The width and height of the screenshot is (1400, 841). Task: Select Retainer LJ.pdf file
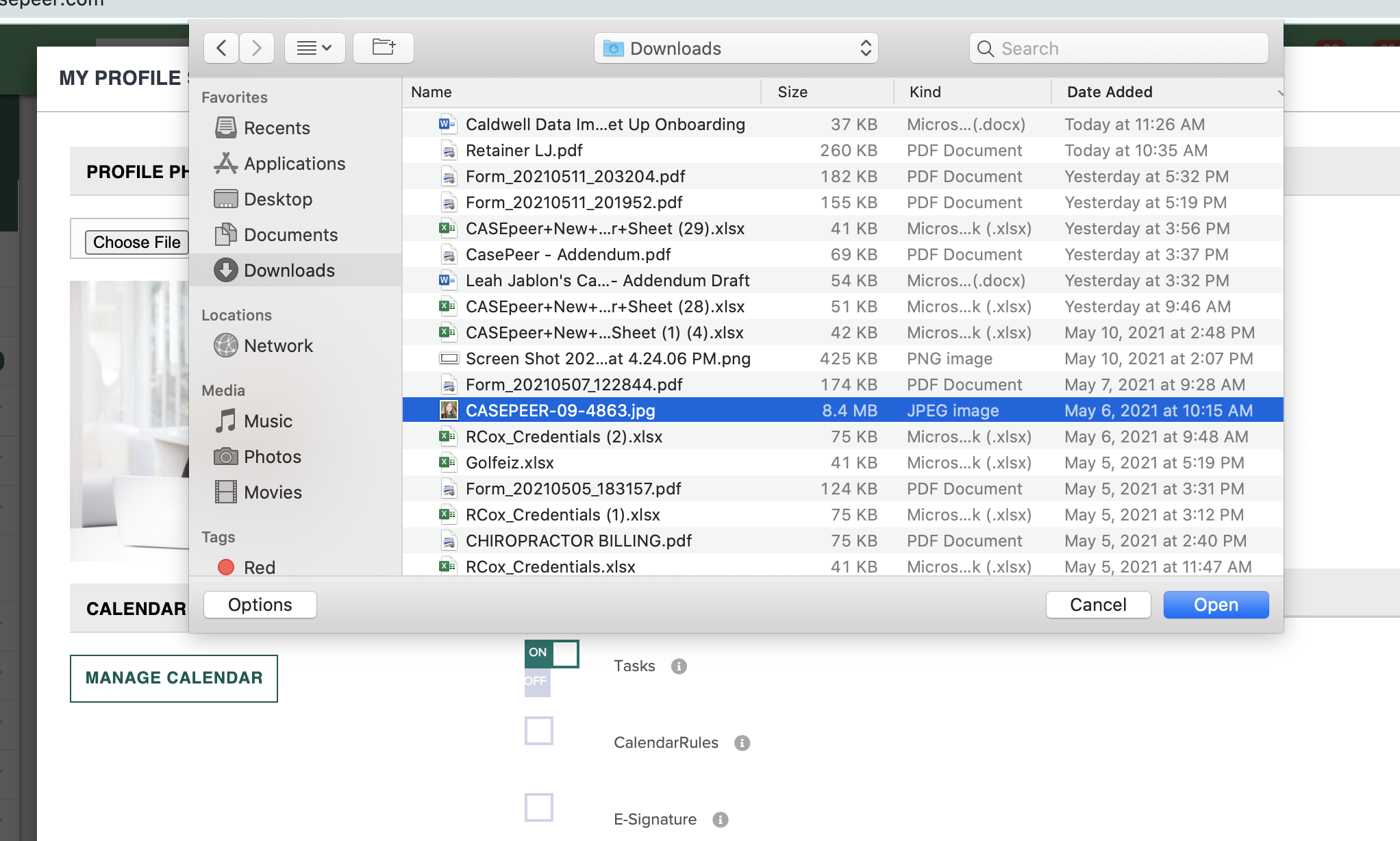pyautogui.click(x=842, y=150)
